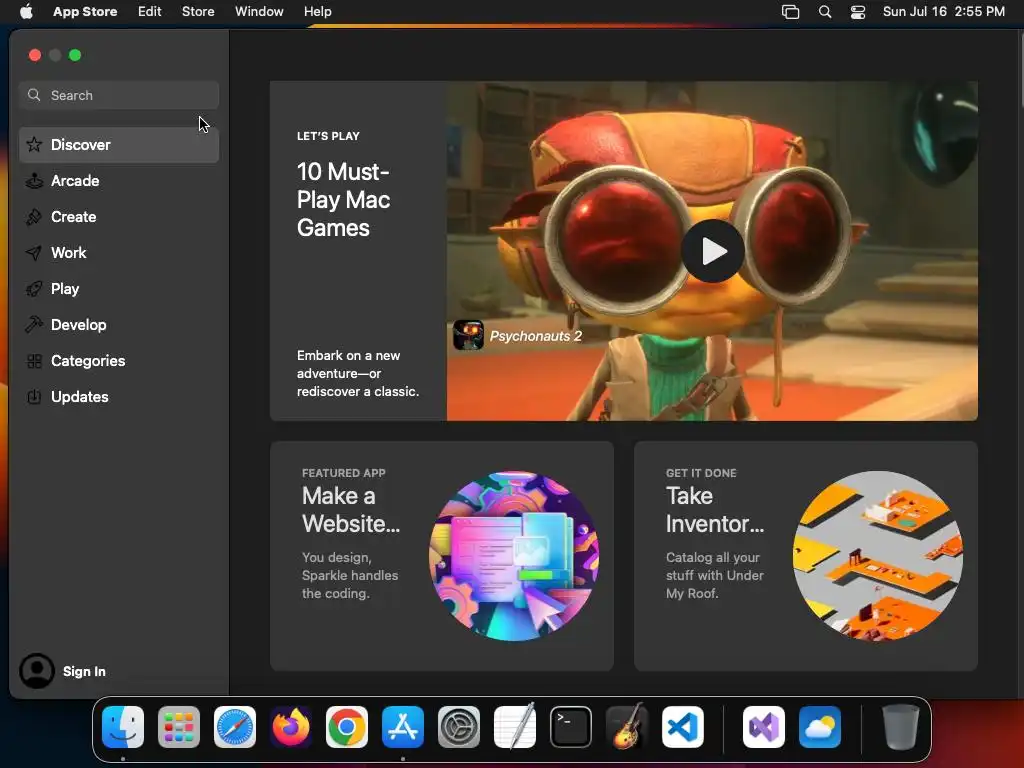Click the magnifier icon in Search field
This screenshot has height=768, width=1024.
point(34,95)
